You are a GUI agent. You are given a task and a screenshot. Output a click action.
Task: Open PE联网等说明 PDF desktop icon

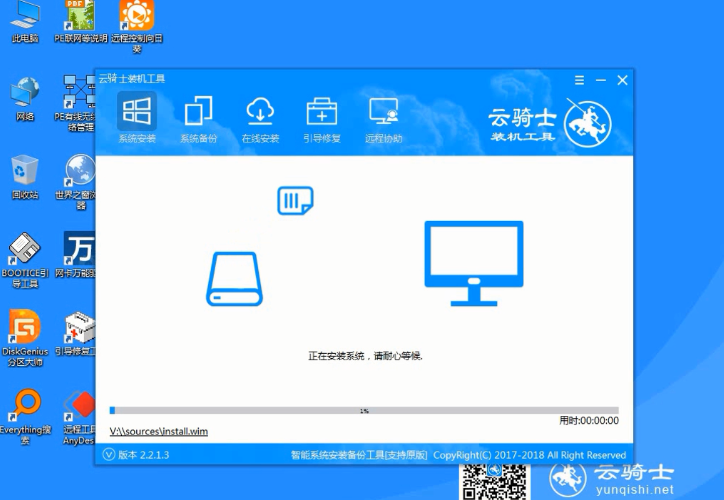(x=81, y=22)
